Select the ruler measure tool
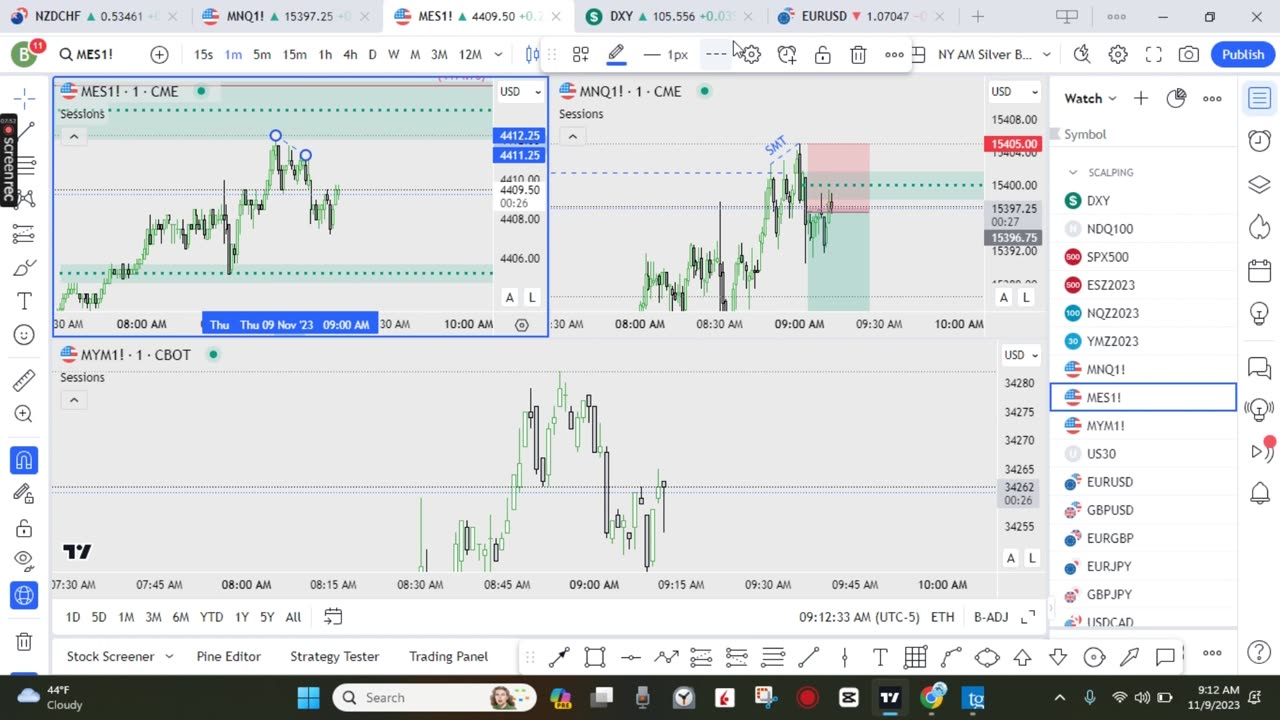Viewport: 1280px width, 720px height. coord(25,380)
